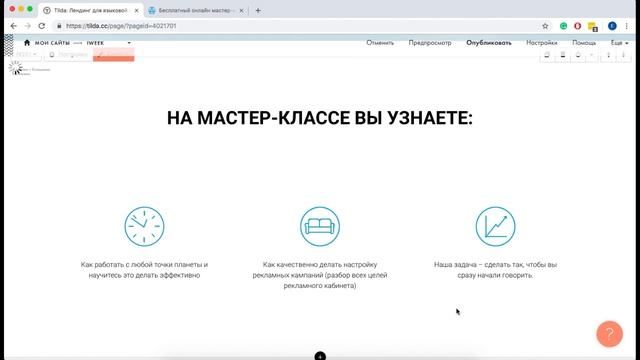The height and width of the screenshot is (360, 640).
Task: Click the sofa icon in the middle column
Action: [x=320, y=227]
